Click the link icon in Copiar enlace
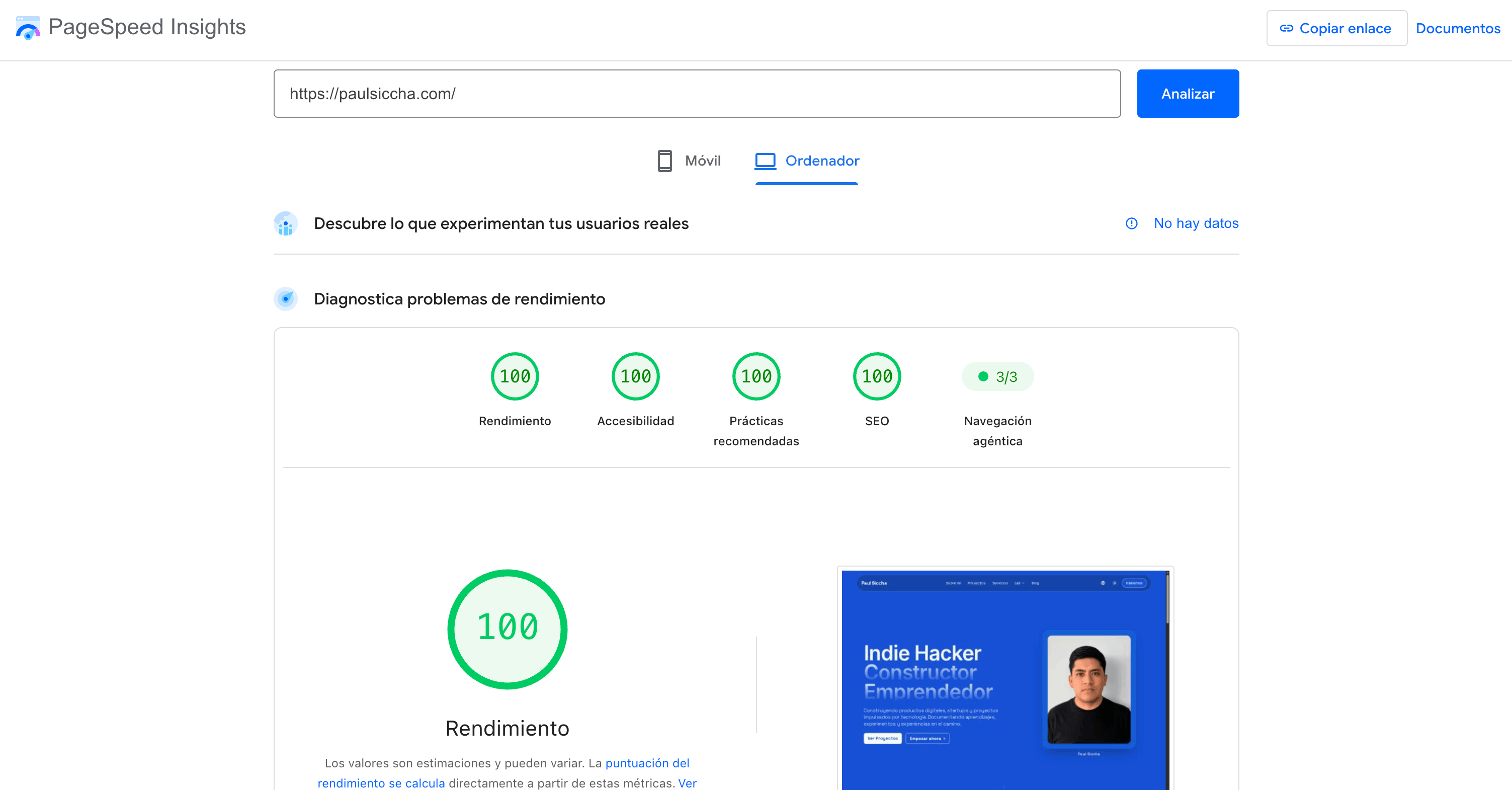 [x=1286, y=28]
